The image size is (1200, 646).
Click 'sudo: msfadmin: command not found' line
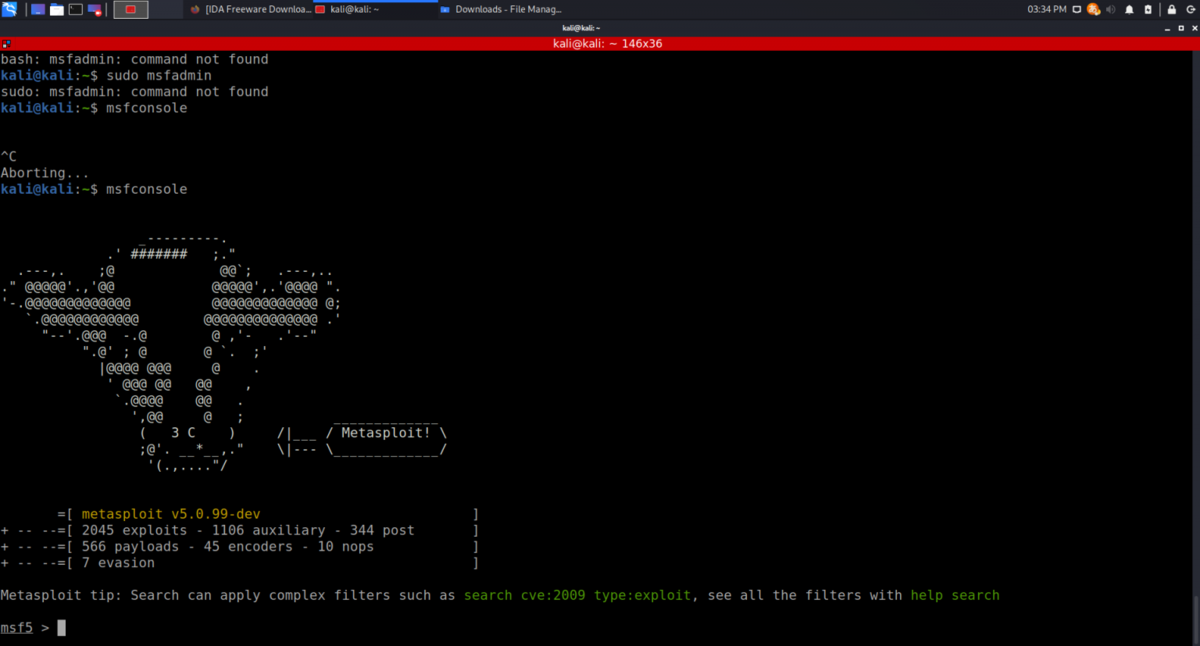(134, 91)
